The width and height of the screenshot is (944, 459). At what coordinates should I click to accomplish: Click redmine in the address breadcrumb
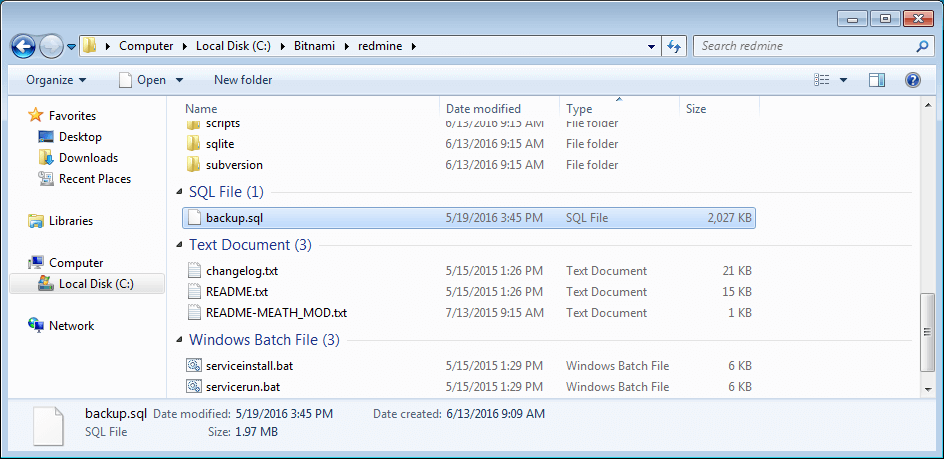(379, 46)
